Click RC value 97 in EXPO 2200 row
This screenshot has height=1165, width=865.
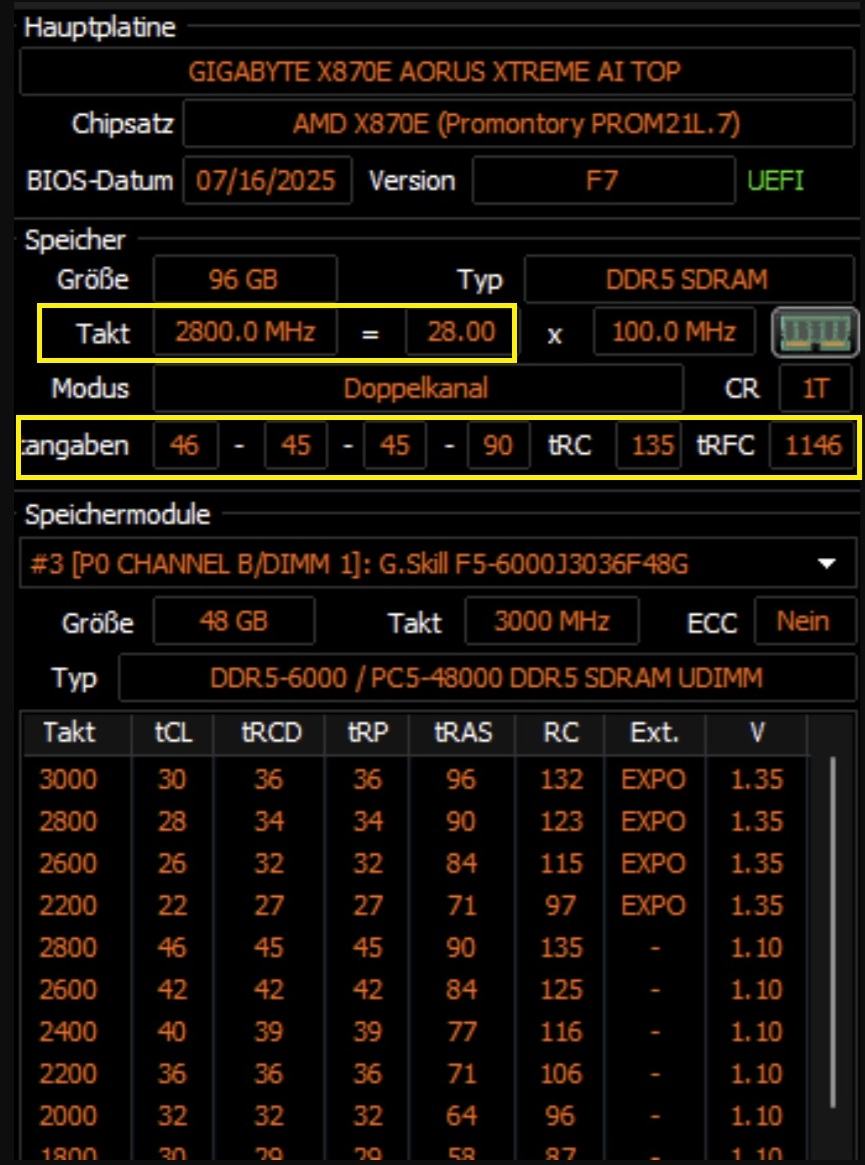click(x=561, y=905)
